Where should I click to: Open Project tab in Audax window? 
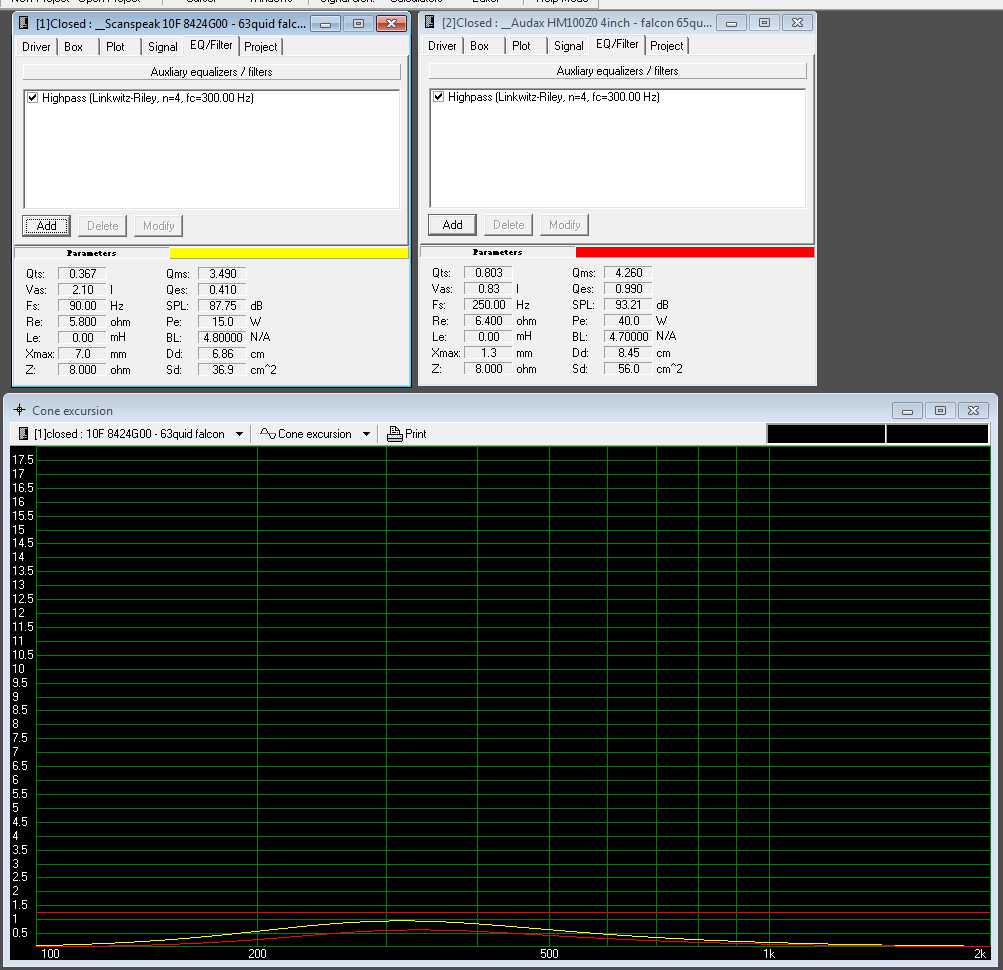click(667, 45)
